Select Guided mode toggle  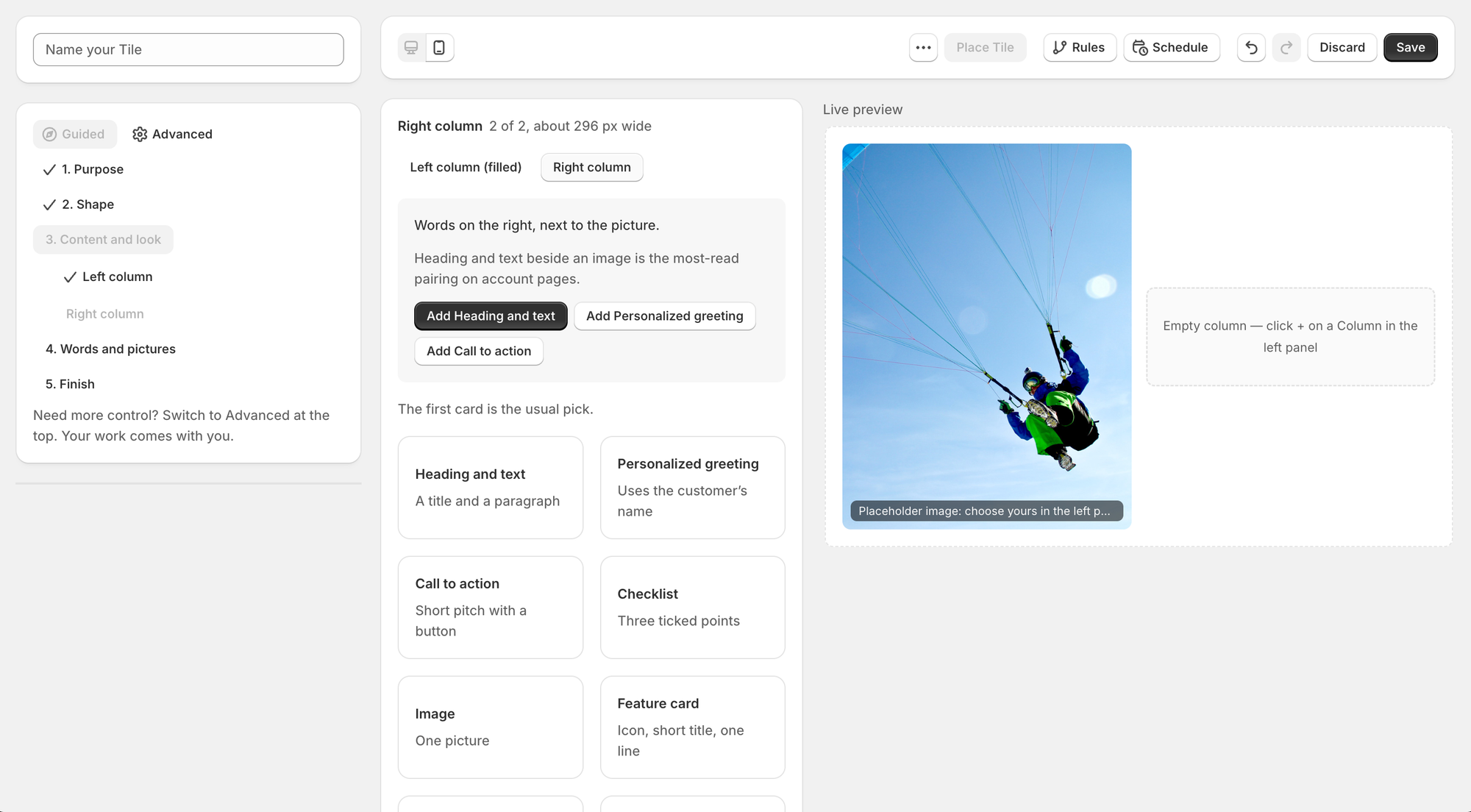(x=75, y=135)
